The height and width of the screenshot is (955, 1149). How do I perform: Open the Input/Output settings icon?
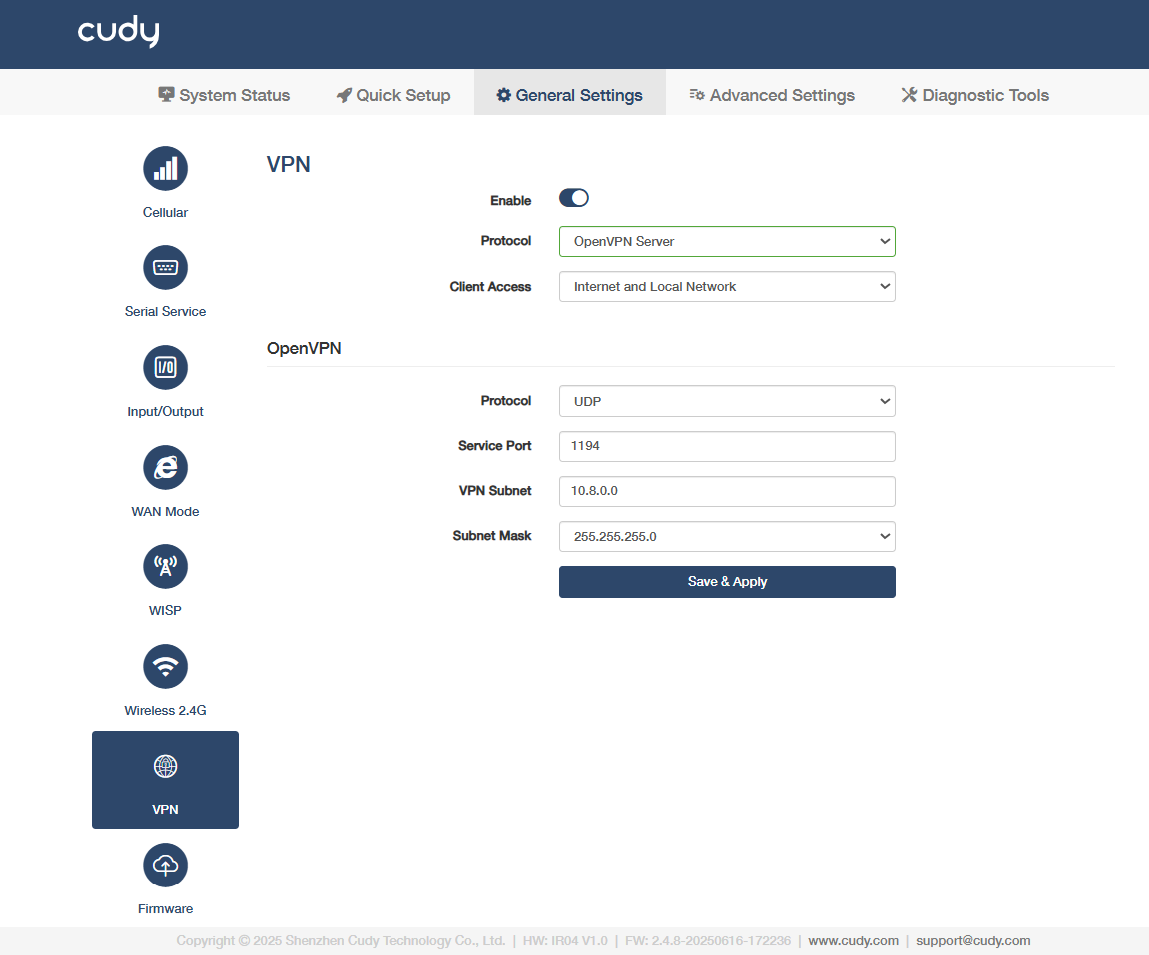165,367
